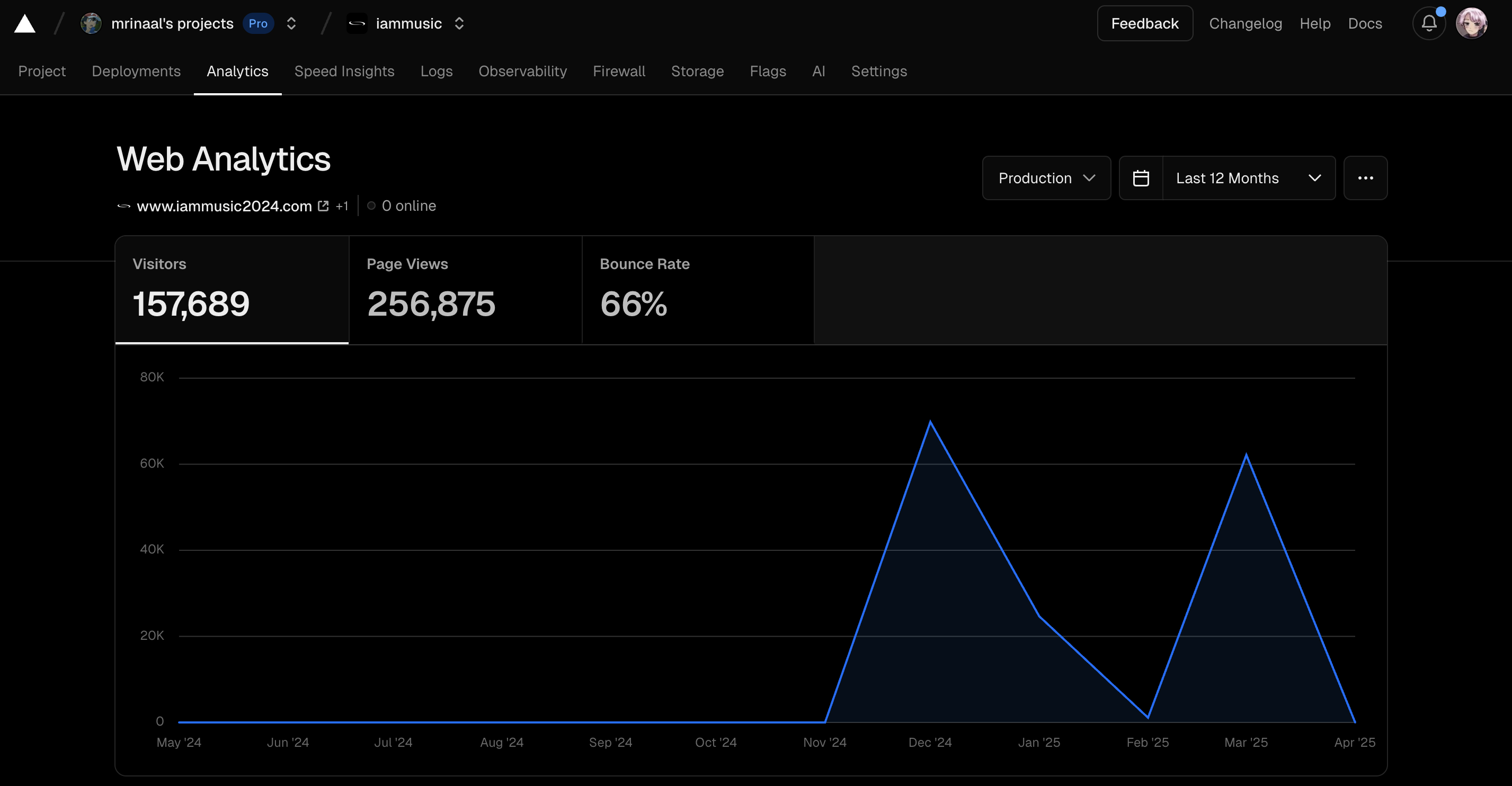Open the three-dot more options menu

click(1365, 178)
